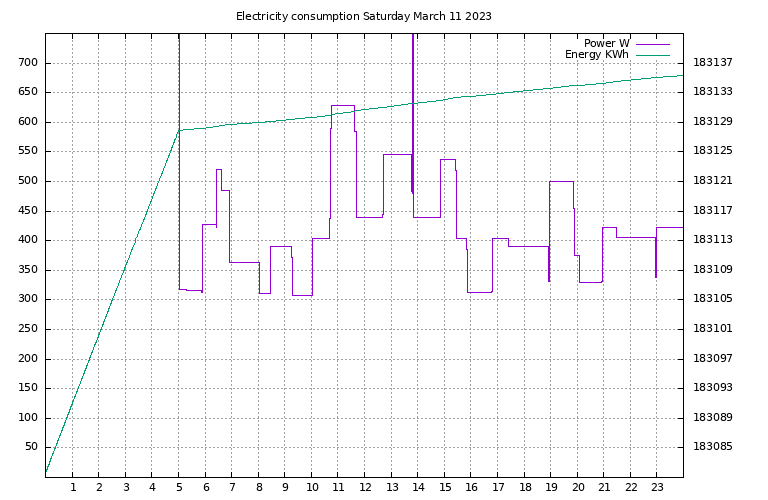Click hour label 5 on the x-axis
The image size is (768, 500).
point(179,488)
